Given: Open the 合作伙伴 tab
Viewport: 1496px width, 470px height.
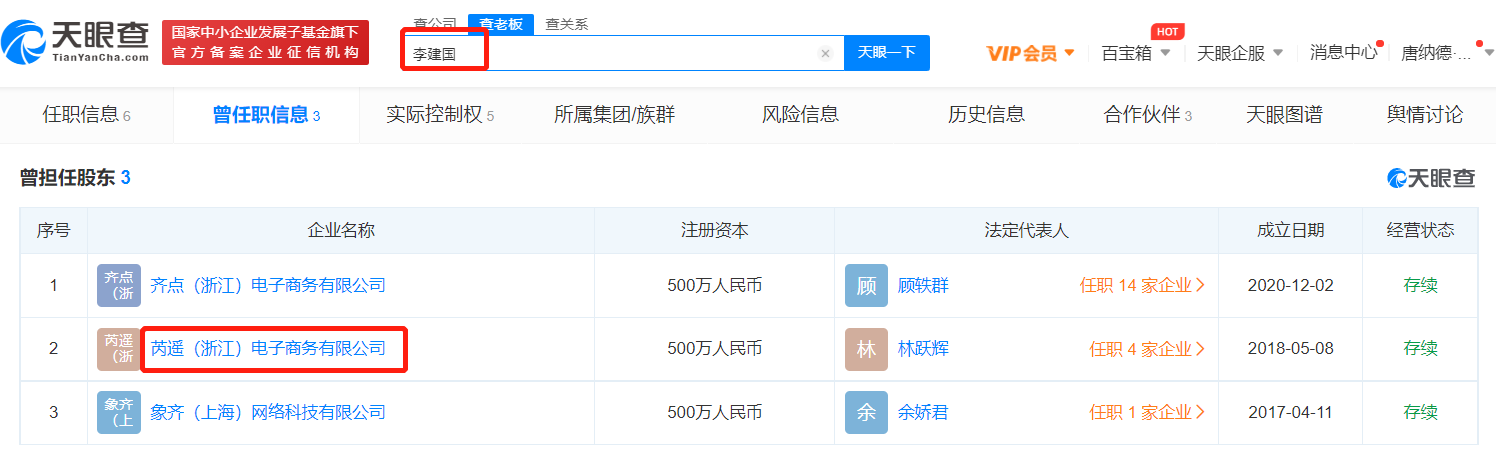Looking at the screenshot, I should click(1148, 115).
